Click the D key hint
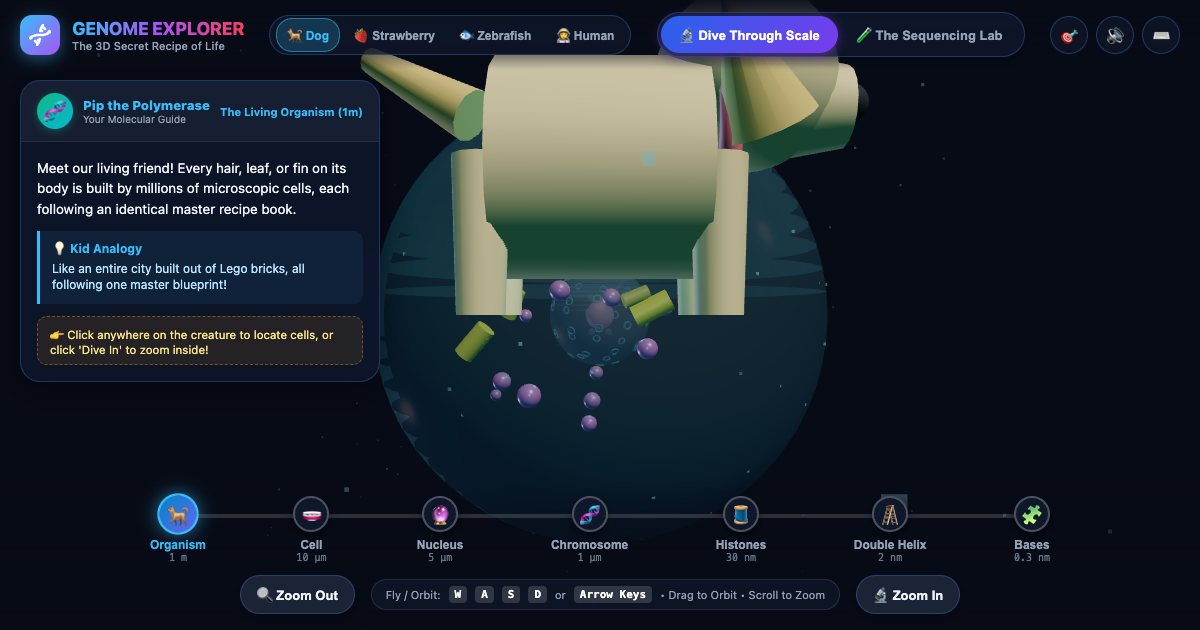Viewport: 1200px width, 630px height. [x=537, y=595]
